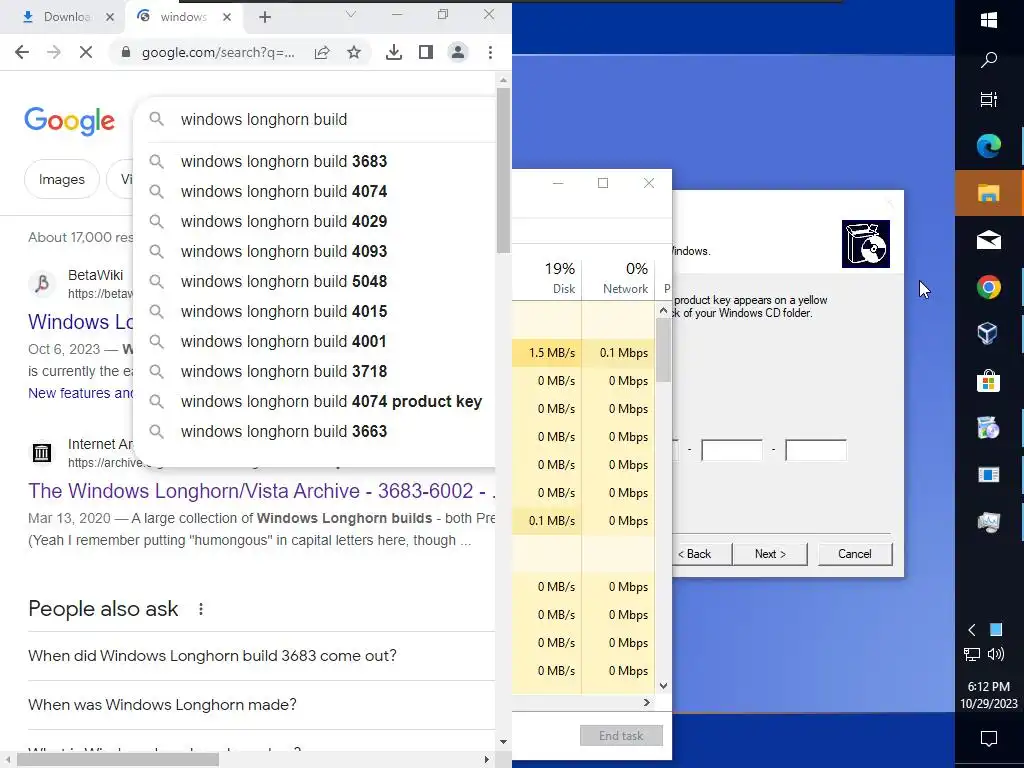Screen dimensions: 1024x768
Task: Open the Task Manager icon on taskbar
Action: point(989,522)
